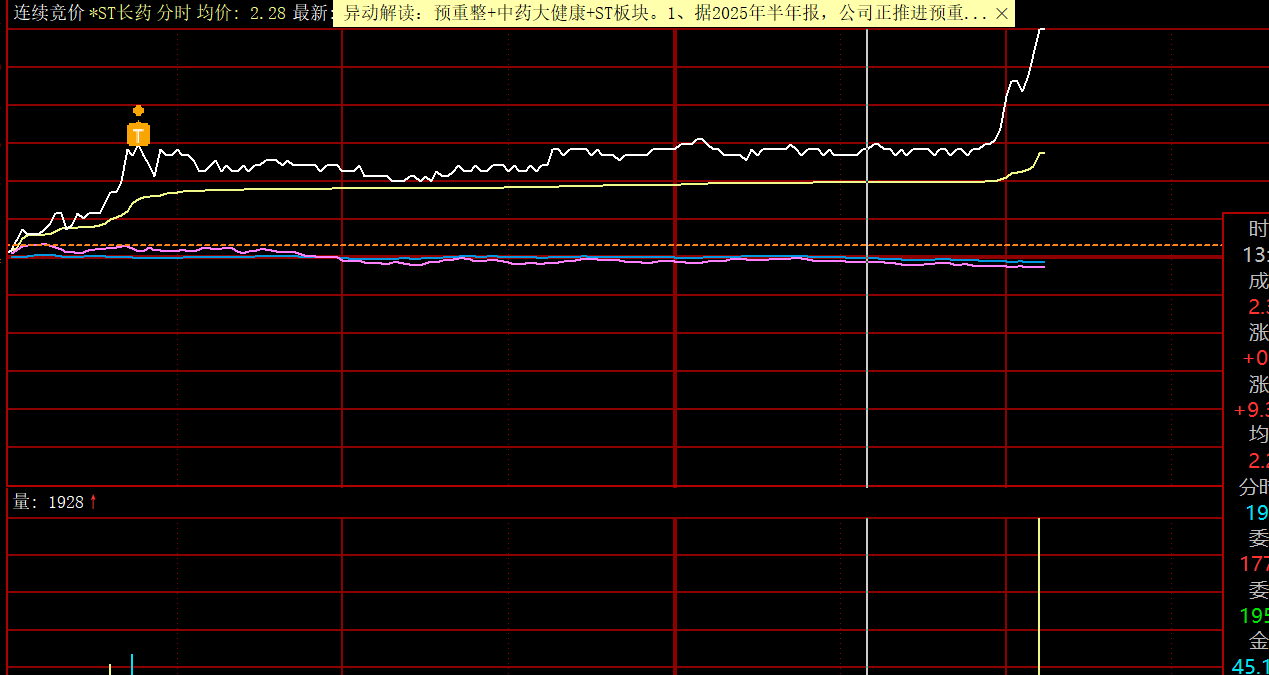
Task: Close the 异动解读 yellow notice
Action: point(1002,14)
